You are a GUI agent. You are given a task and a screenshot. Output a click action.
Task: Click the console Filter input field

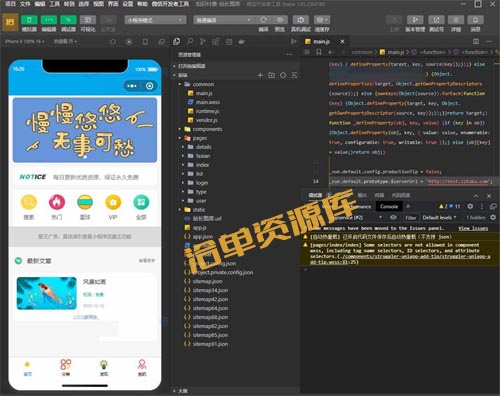(x=411, y=218)
